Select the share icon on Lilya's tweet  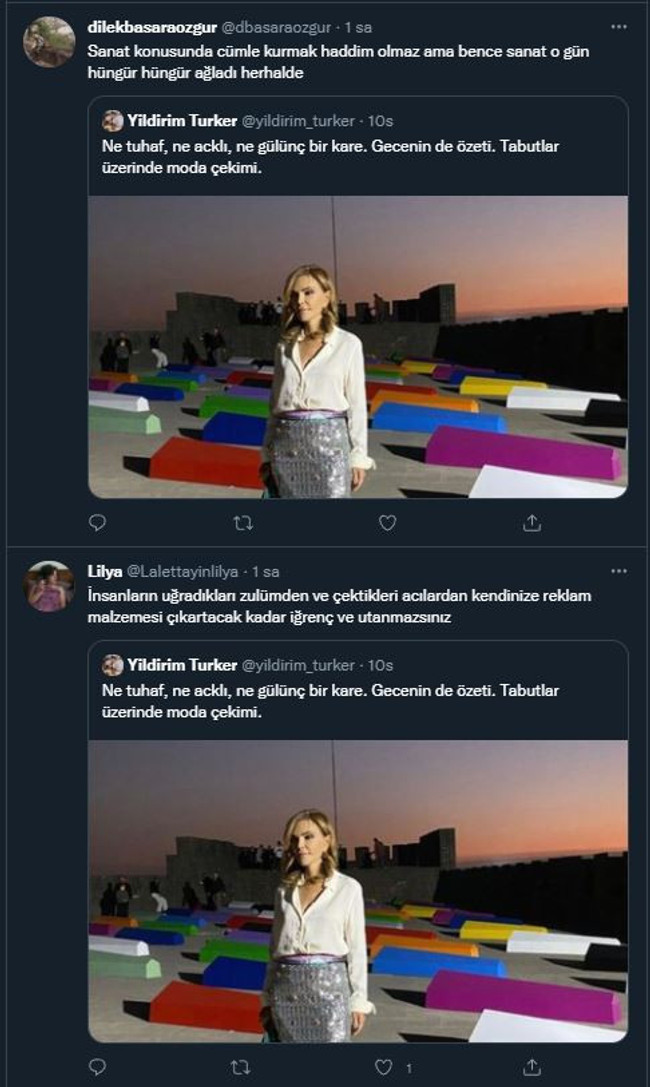tap(531, 1065)
